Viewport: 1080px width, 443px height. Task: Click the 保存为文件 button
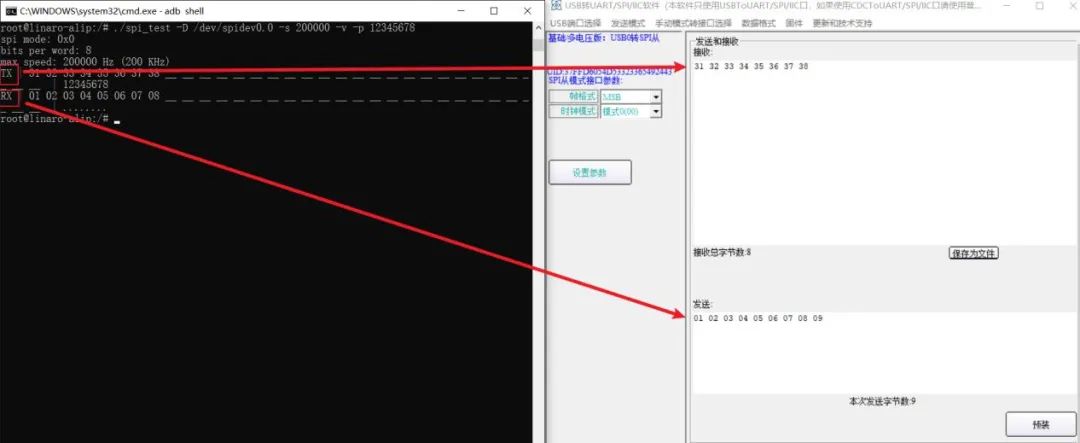coord(973,253)
